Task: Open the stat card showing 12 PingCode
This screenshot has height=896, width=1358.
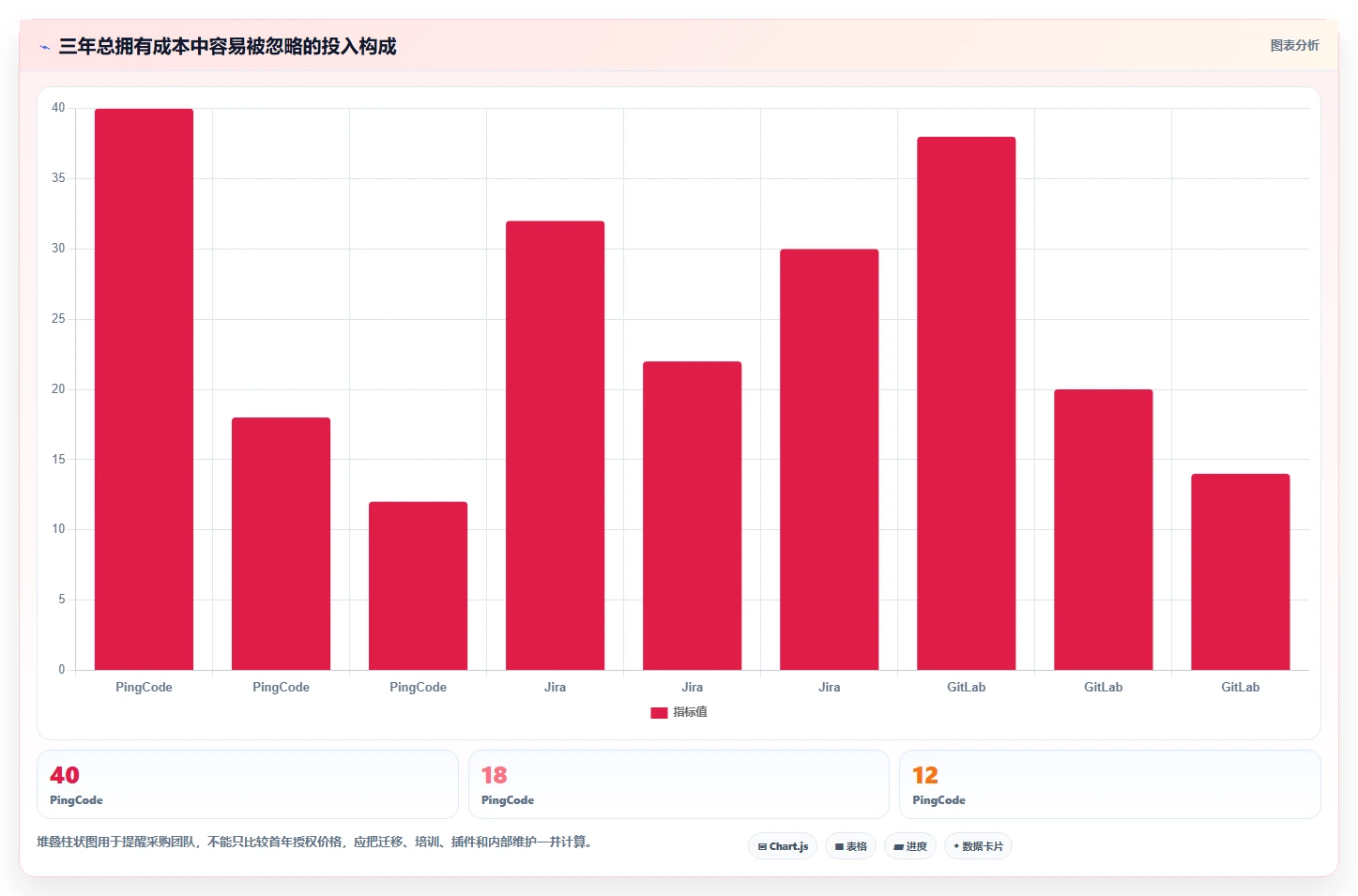Action: (1110, 784)
